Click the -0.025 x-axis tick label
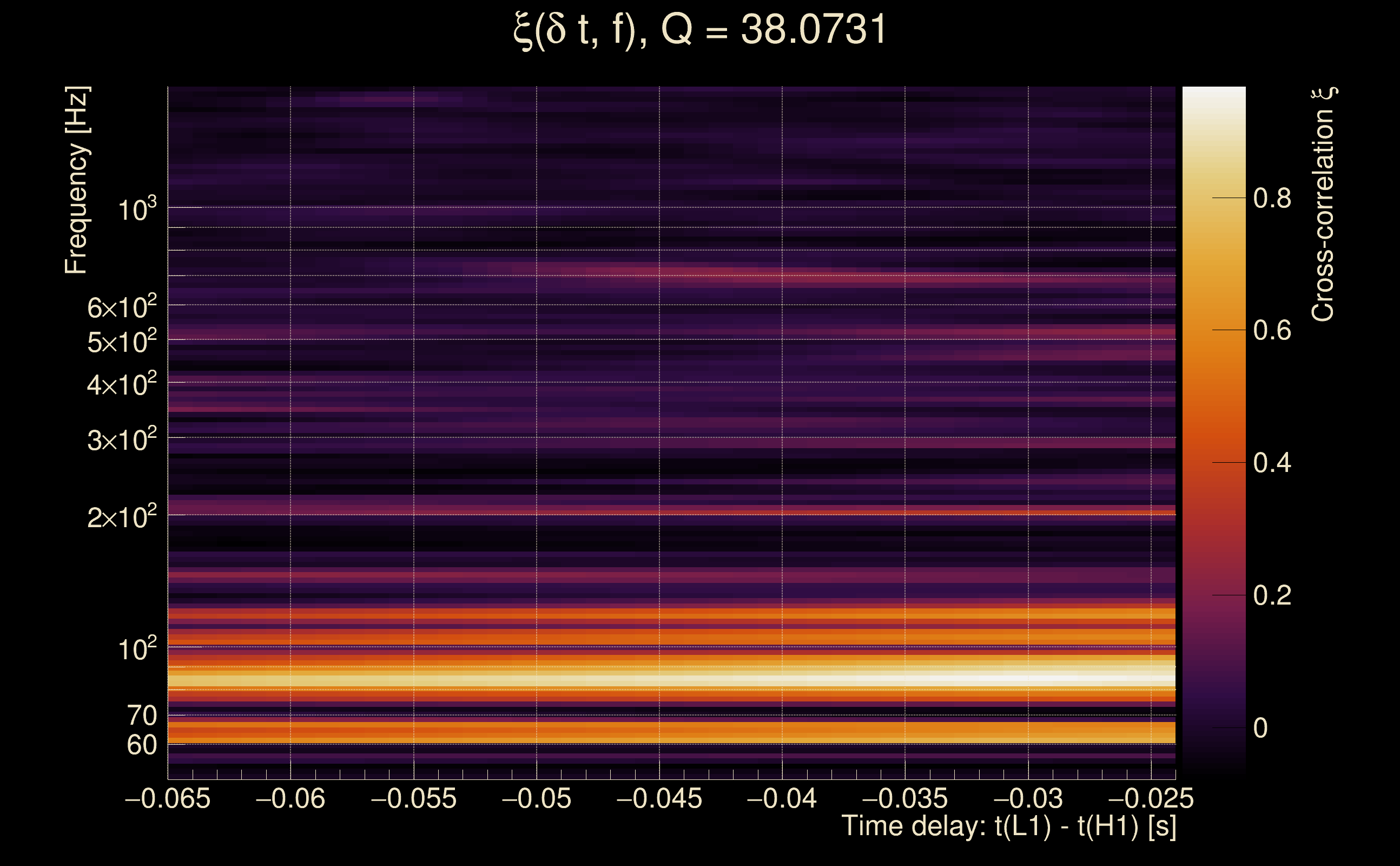The width and height of the screenshot is (1400, 866). click(1151, 798)
